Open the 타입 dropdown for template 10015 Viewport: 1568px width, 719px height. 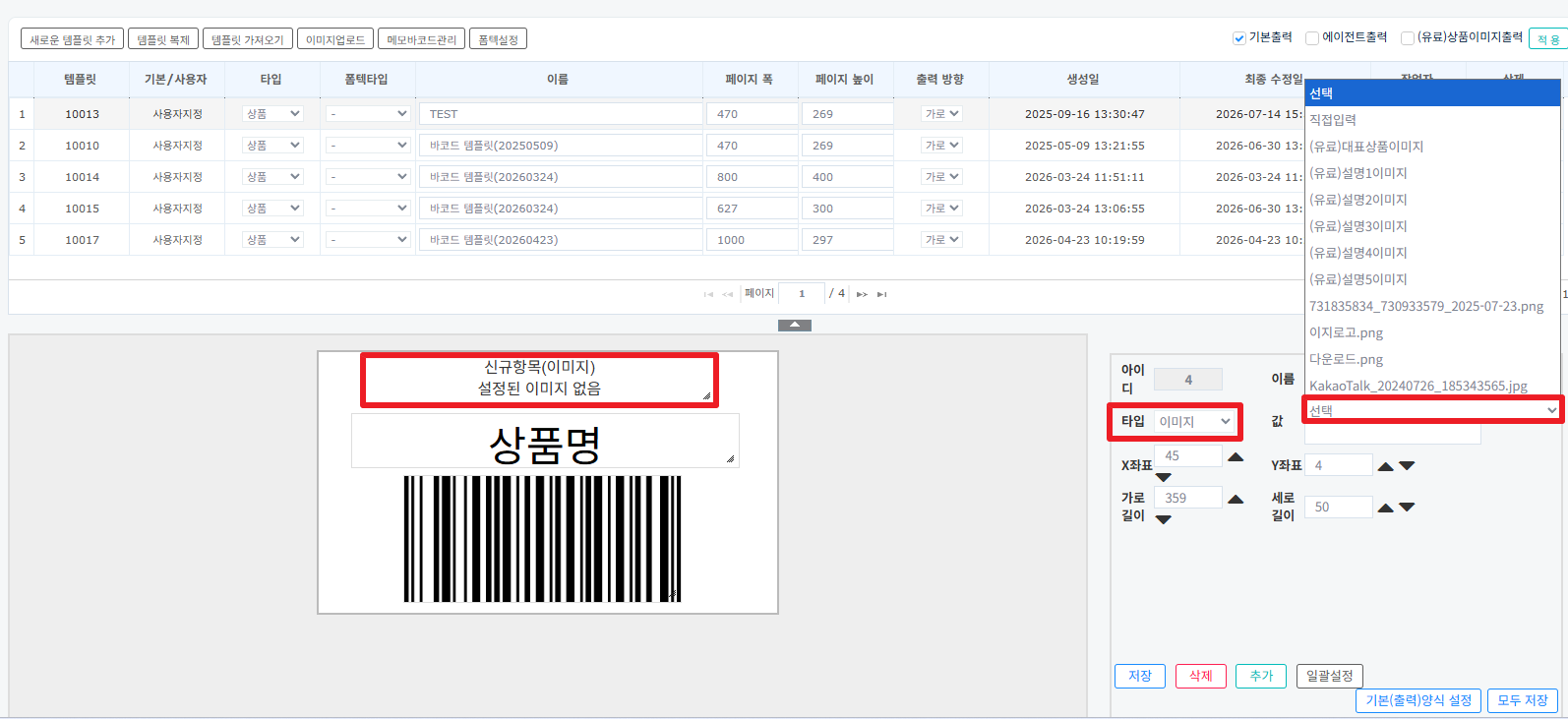272,209
